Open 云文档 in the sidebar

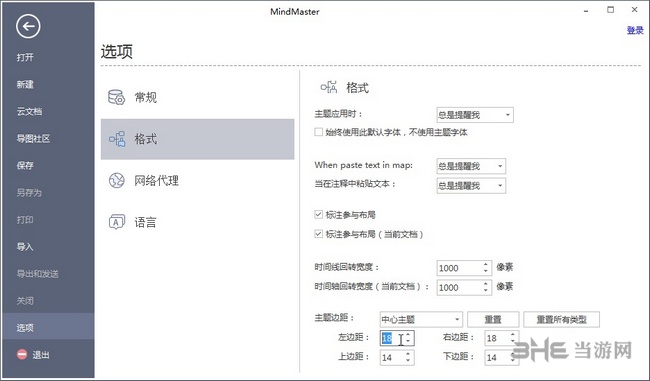point(29,111)
